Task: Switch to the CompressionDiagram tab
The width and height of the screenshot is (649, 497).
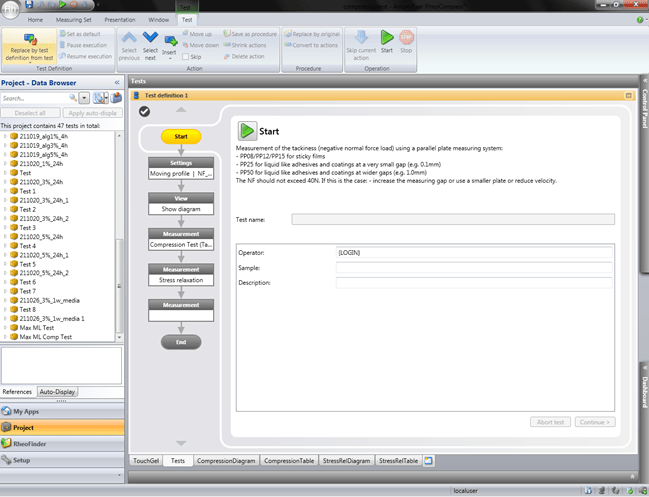Action: point(226,461)
